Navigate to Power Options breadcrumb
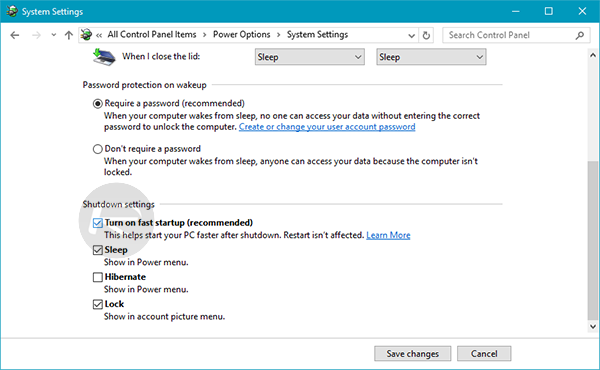 pyautogui.click(x=241, y=34)
